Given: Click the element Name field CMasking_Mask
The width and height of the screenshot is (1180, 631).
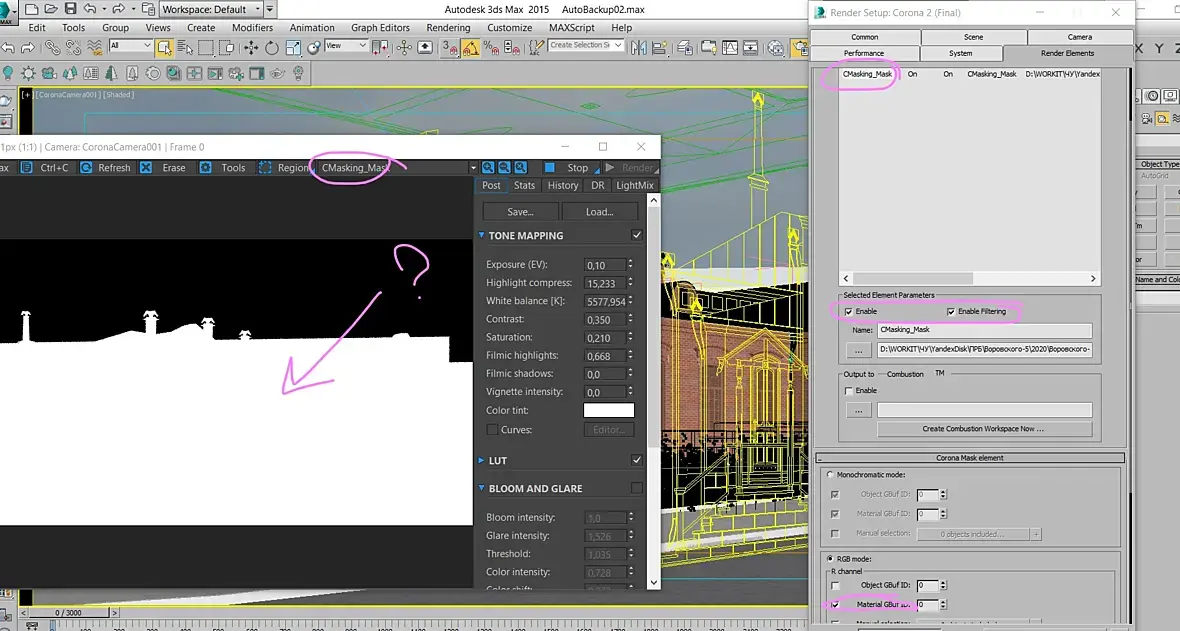Looking at the screenshot, I should (x=984, y=330).
